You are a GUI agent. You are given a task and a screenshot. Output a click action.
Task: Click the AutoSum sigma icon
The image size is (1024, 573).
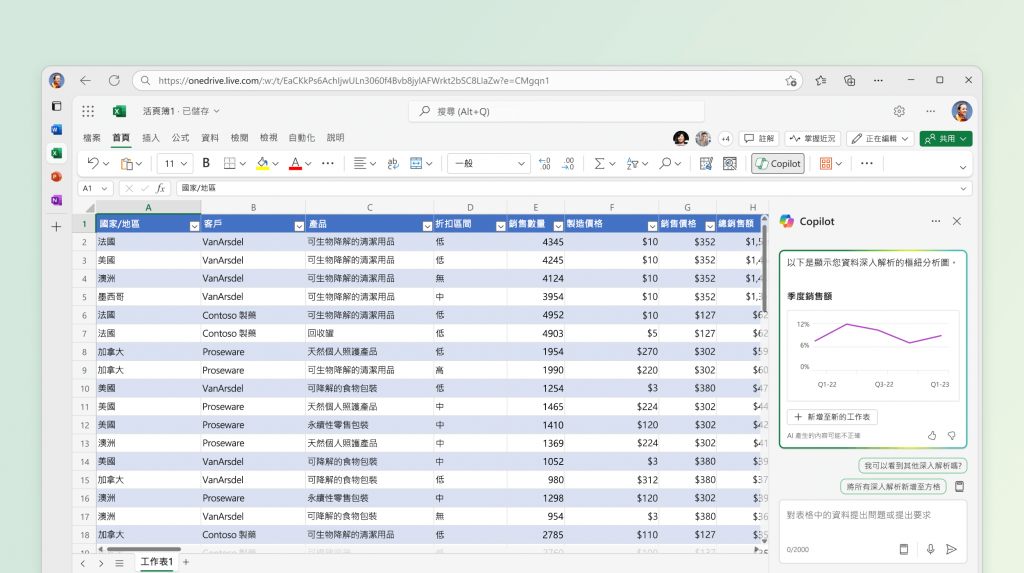point(599,163)
